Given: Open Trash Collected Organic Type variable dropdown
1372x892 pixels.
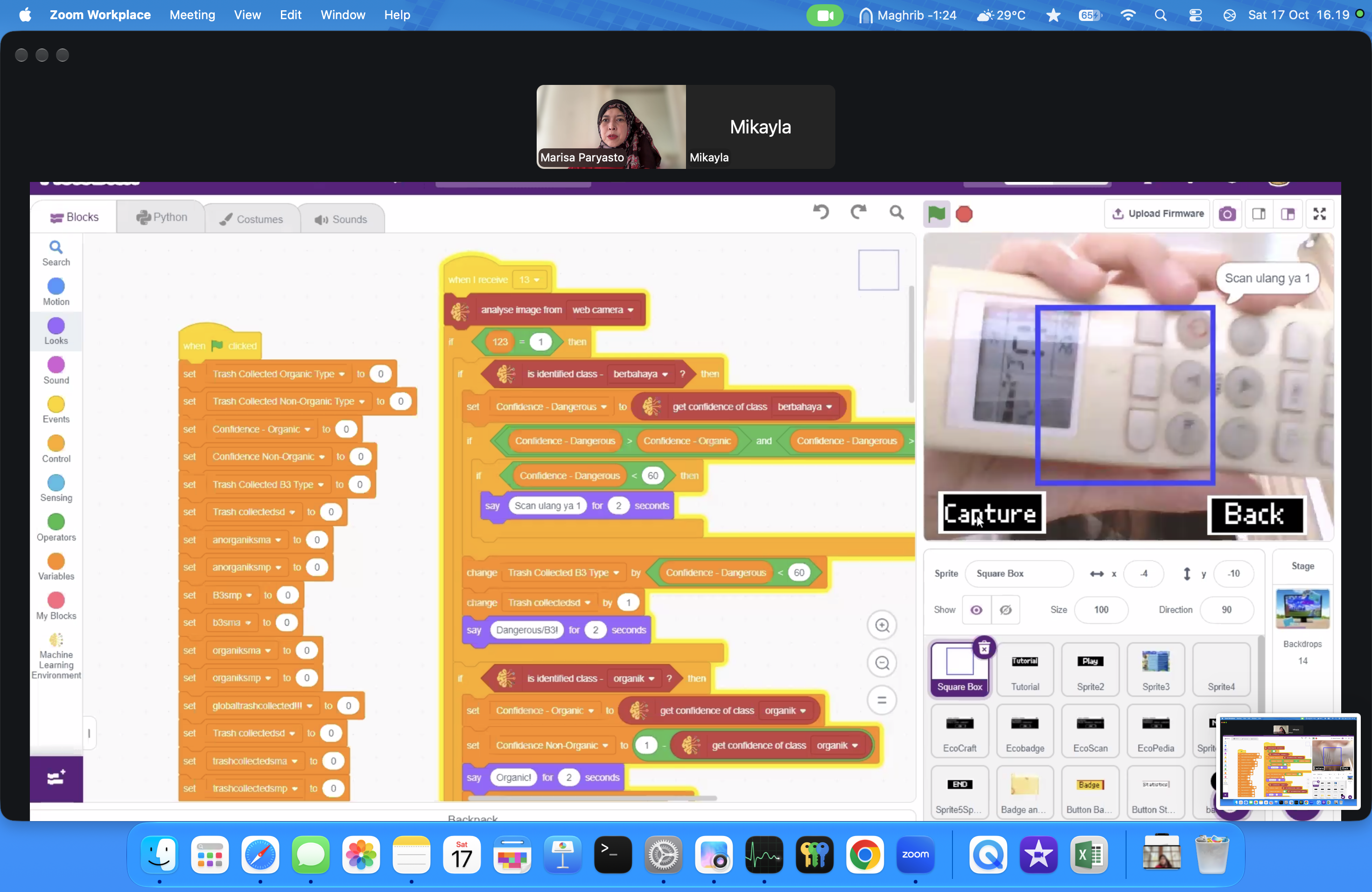Looking at the screenshot, I should tap(279, 374).
